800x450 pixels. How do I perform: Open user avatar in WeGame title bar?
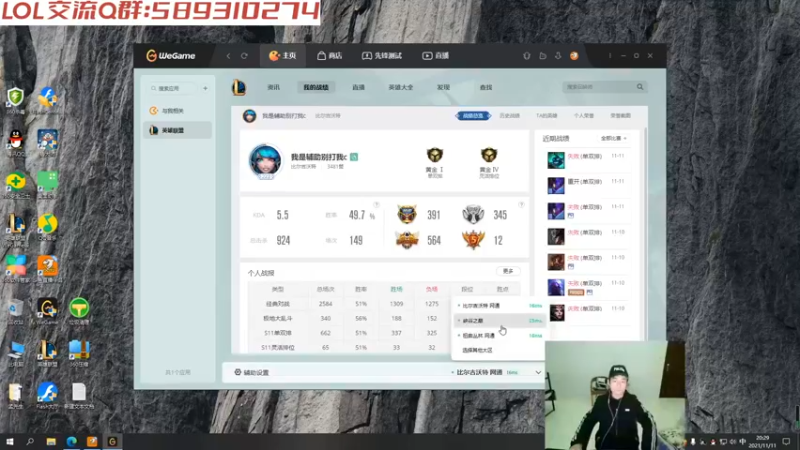pos(574,56)
